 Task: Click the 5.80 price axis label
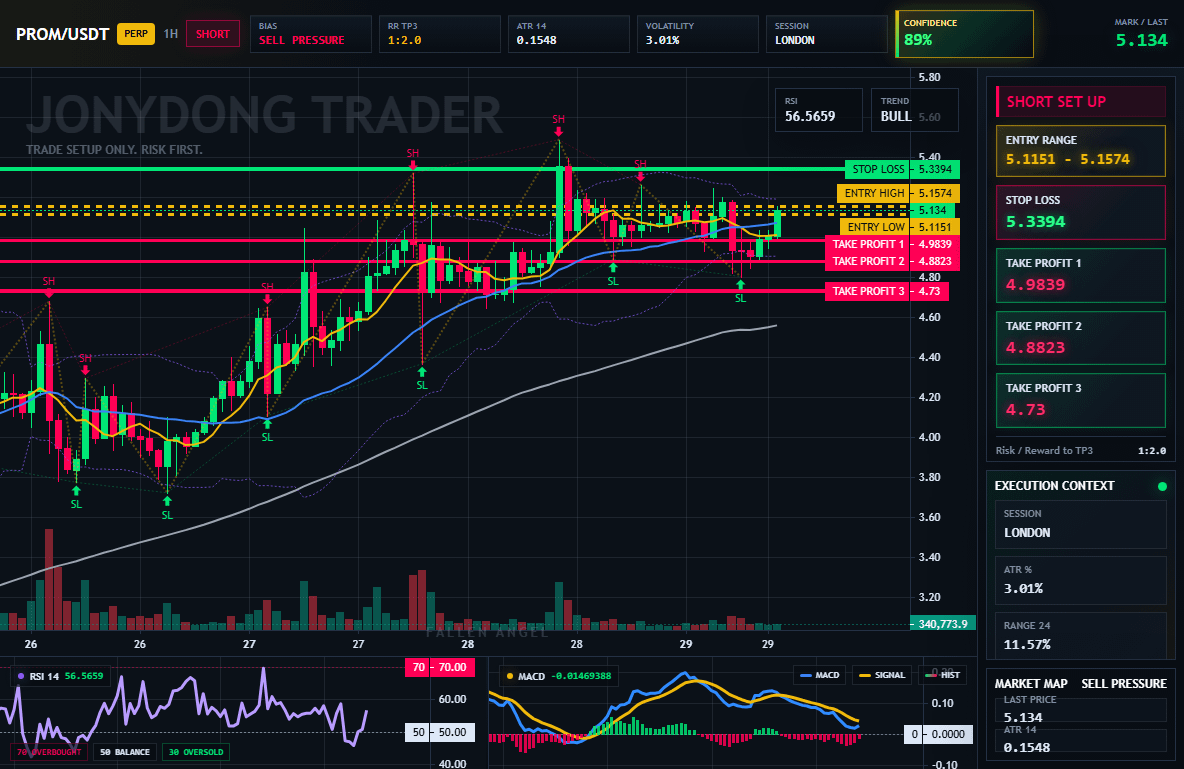(x=930, y=77)
